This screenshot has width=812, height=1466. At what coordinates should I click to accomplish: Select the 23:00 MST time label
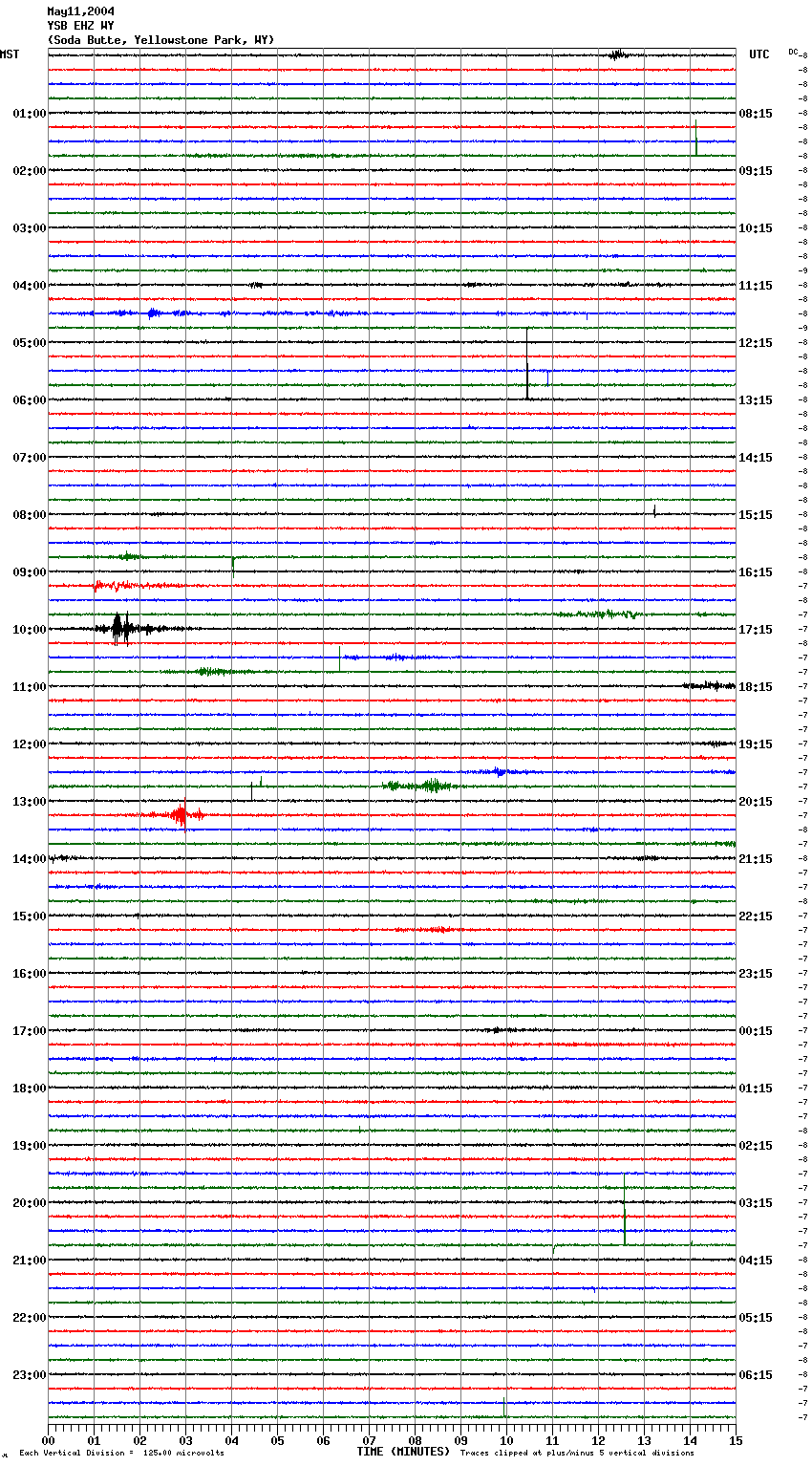(30, 1375)
